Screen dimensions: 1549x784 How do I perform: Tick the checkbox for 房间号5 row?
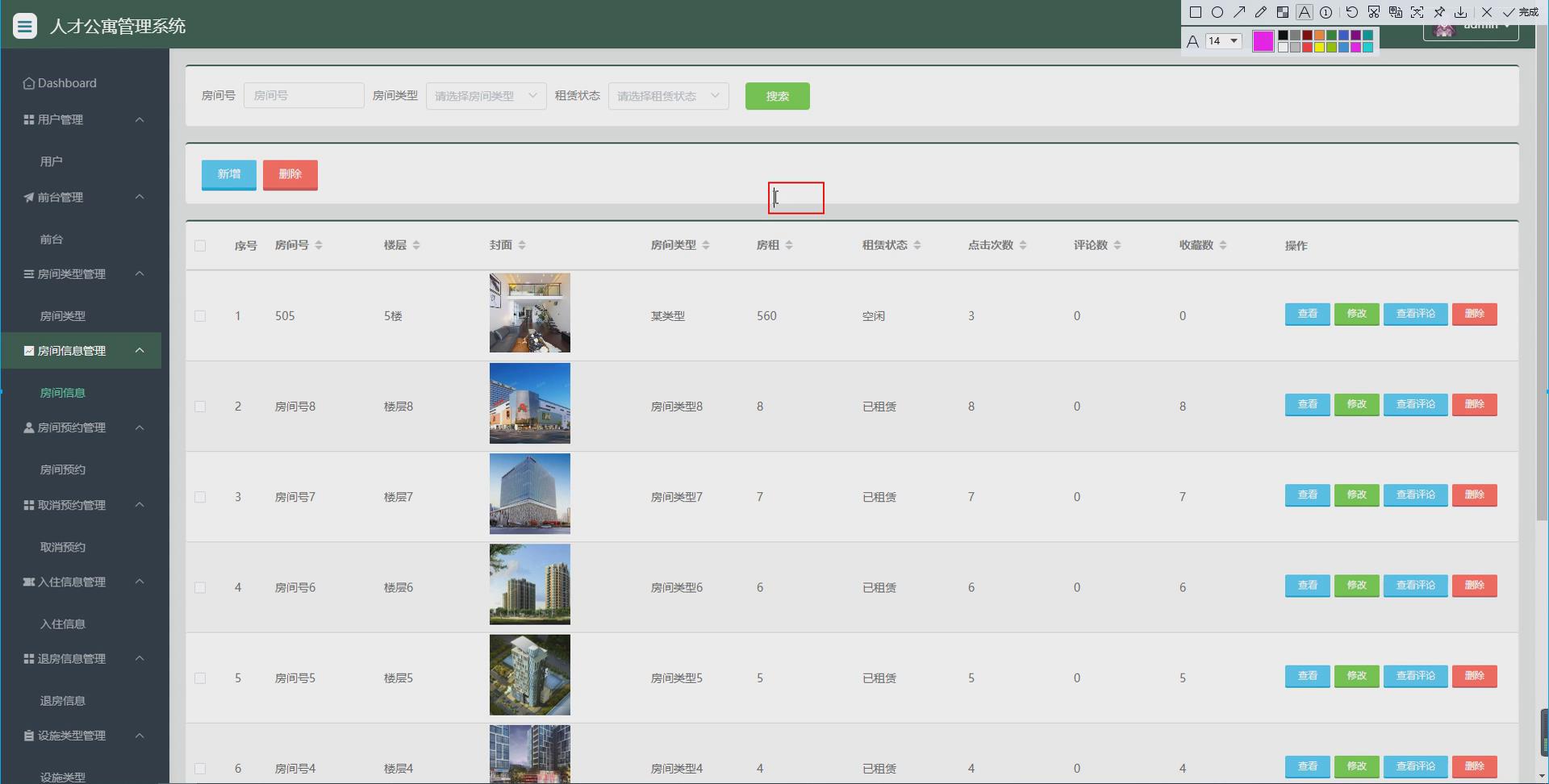point(200,678)
